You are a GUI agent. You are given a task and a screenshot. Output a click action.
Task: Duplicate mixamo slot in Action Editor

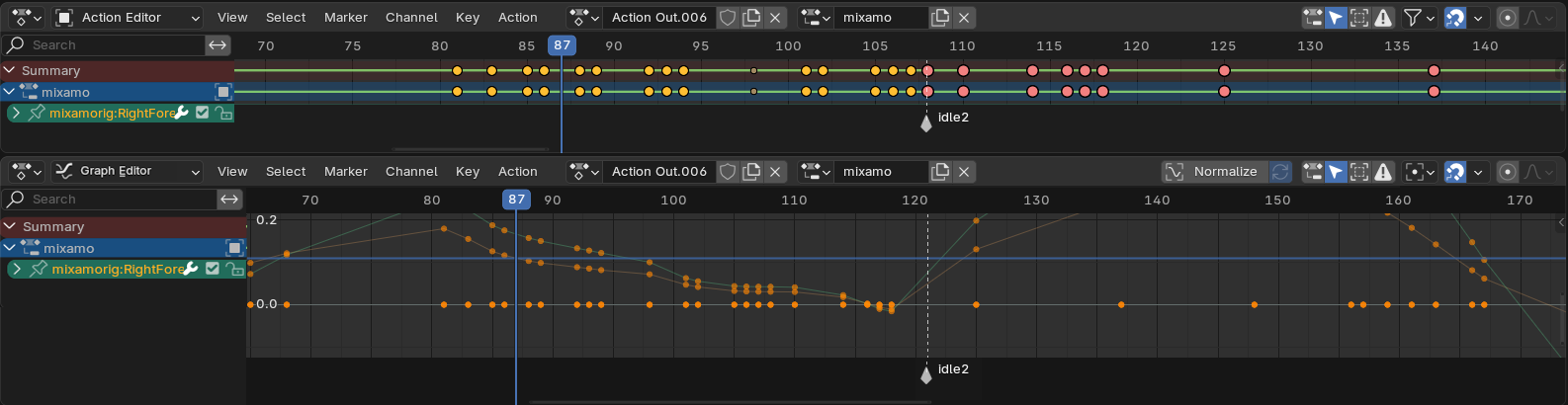940,17
